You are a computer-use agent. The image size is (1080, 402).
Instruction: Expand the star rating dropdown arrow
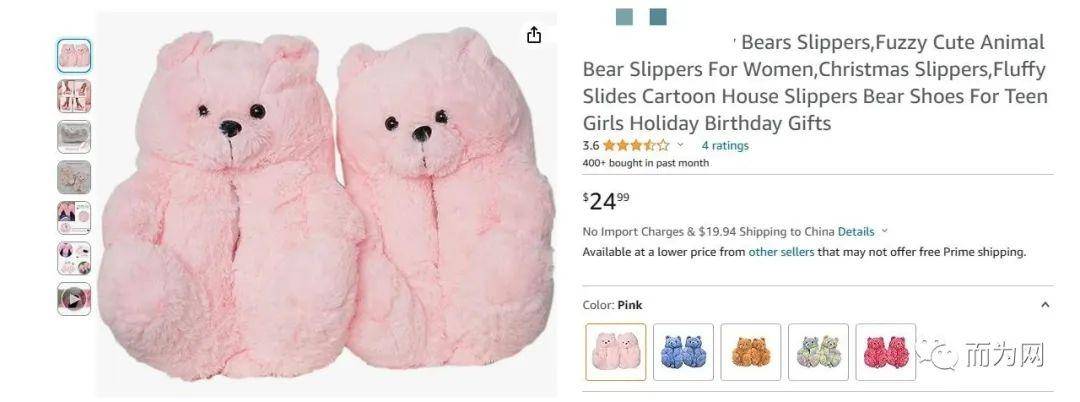tap(681, 145)
